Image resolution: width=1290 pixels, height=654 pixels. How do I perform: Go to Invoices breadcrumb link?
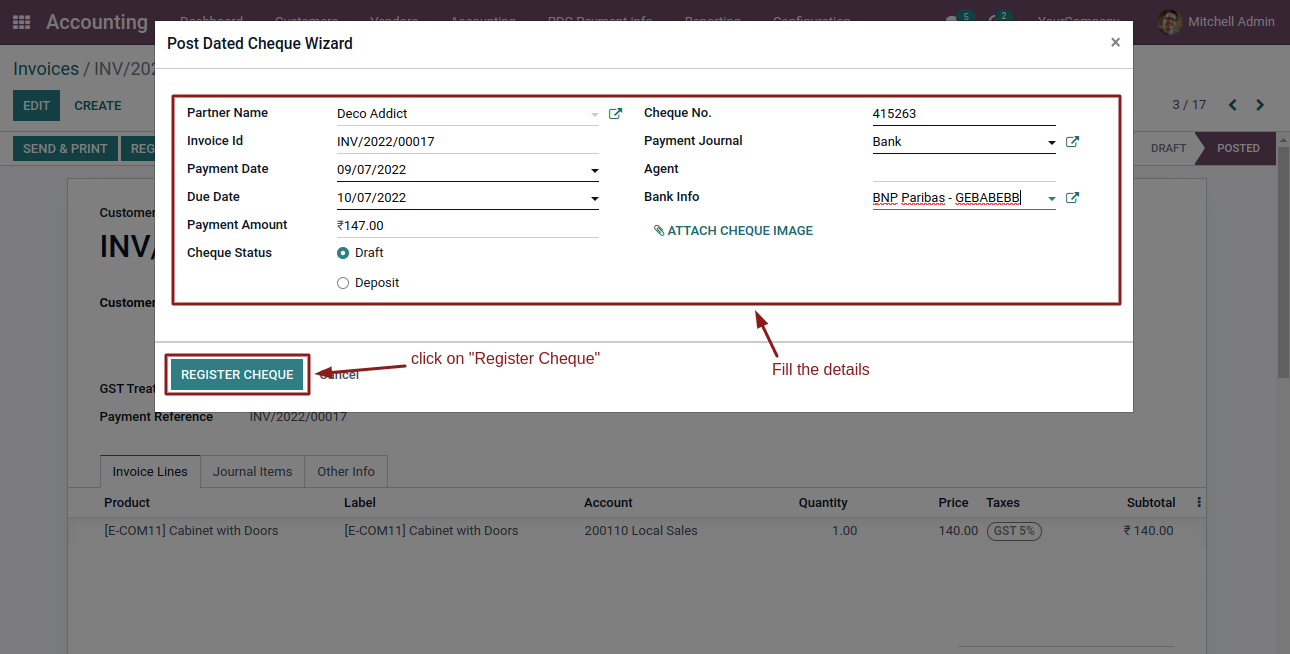coord(46,69)
